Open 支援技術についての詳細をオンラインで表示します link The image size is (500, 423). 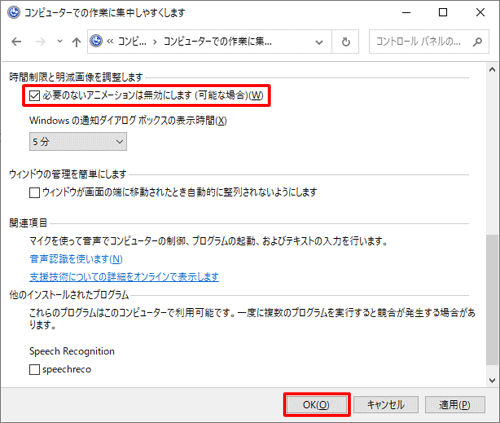(x=124, y=277)
